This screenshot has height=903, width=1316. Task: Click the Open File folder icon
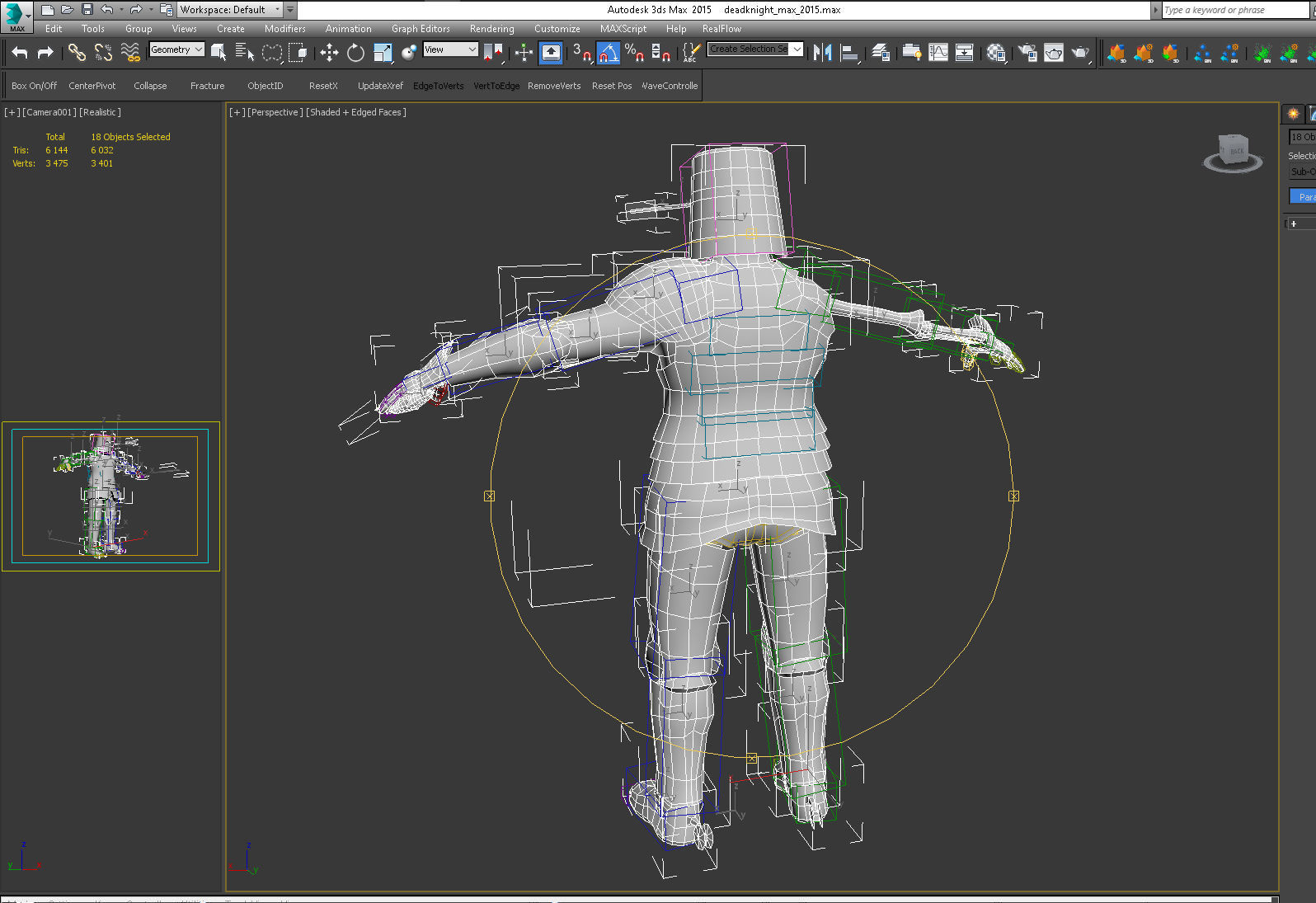tap(68, 9)
